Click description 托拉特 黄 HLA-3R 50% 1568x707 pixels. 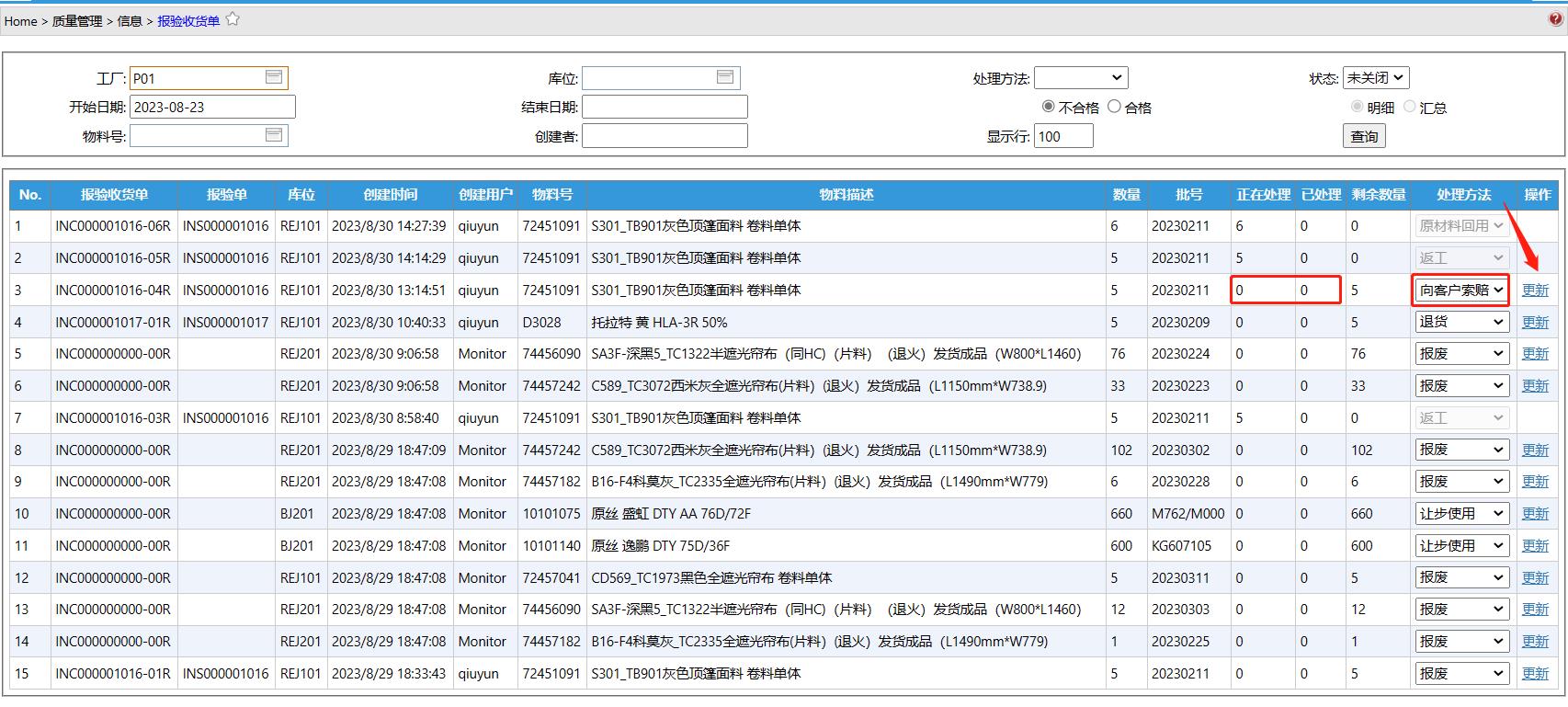(659, 322)
